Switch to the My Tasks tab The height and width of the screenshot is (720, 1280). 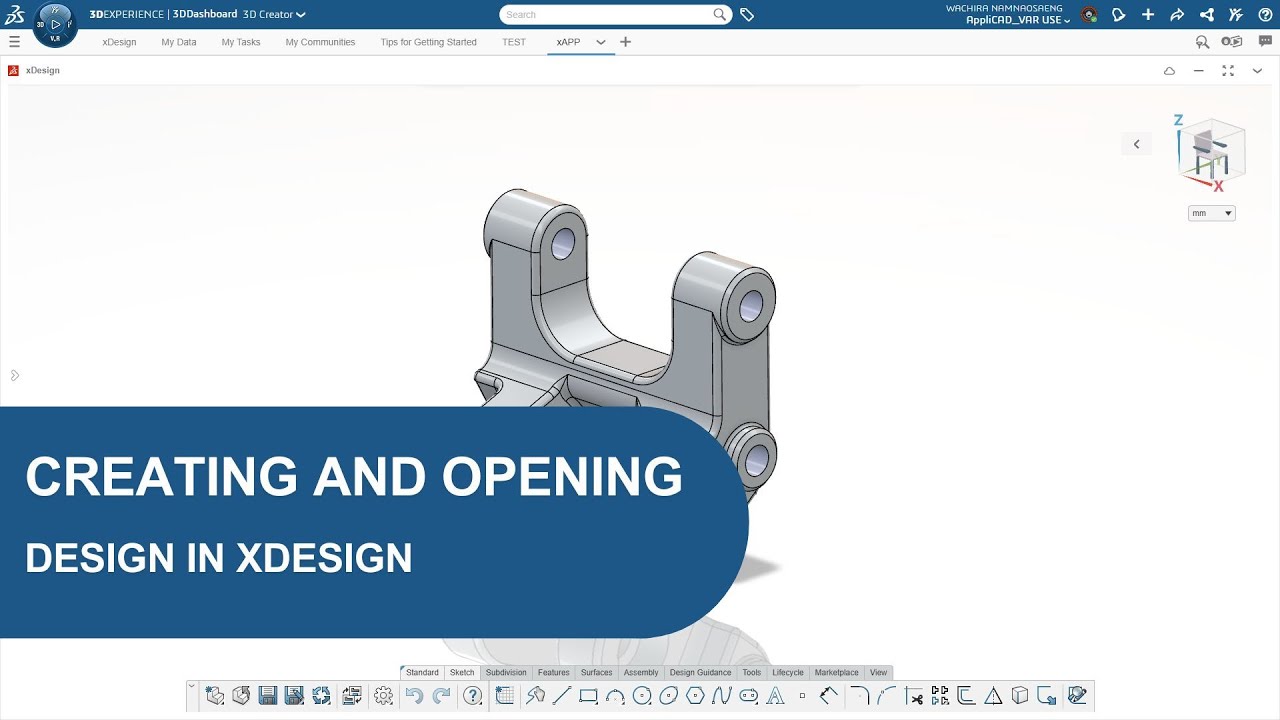pos(241,42)
